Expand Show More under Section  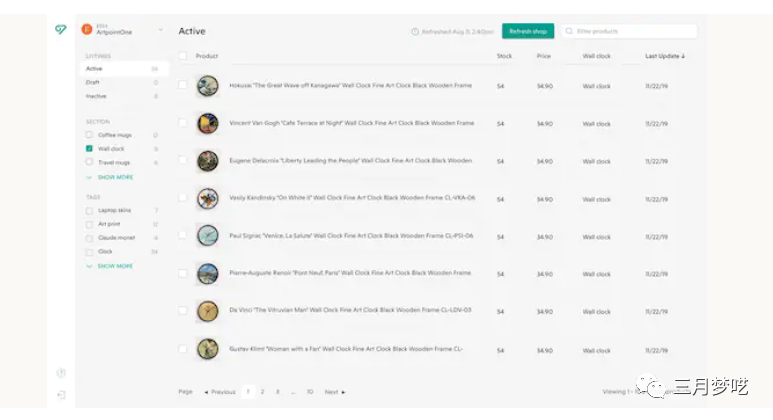(114, 177)
